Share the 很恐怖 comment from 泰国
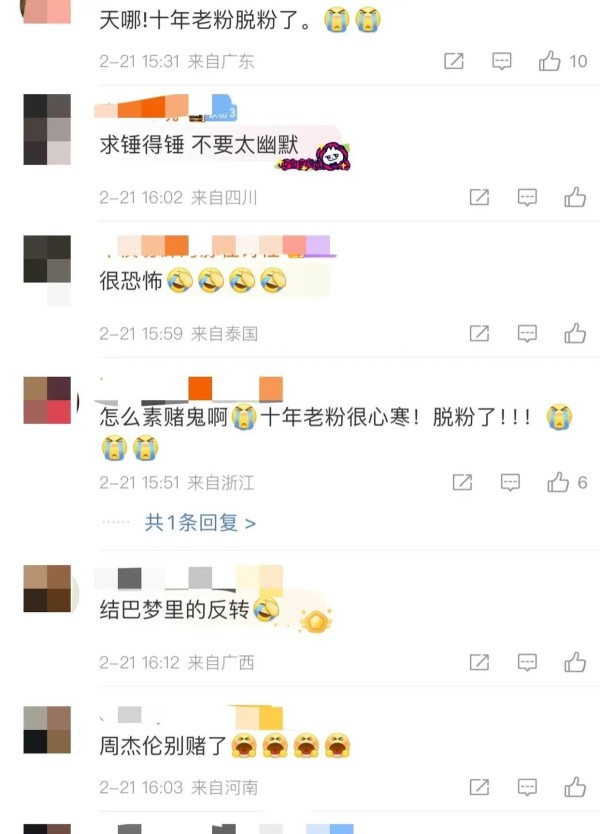600x834 pixels. 479,333
